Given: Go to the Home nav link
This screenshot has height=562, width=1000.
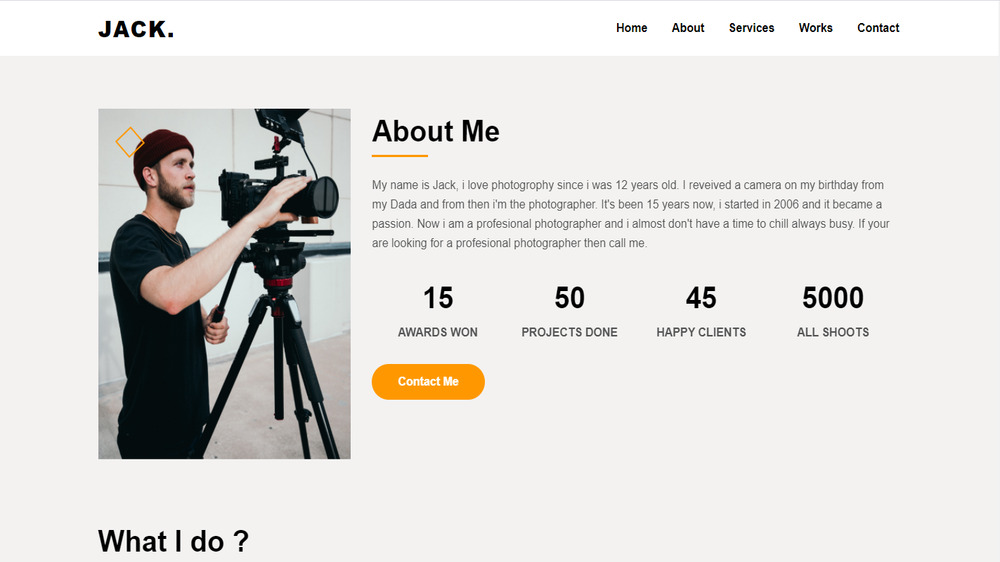Looking at the screenshot, I should pyautogui.click(x=631, y=28).
